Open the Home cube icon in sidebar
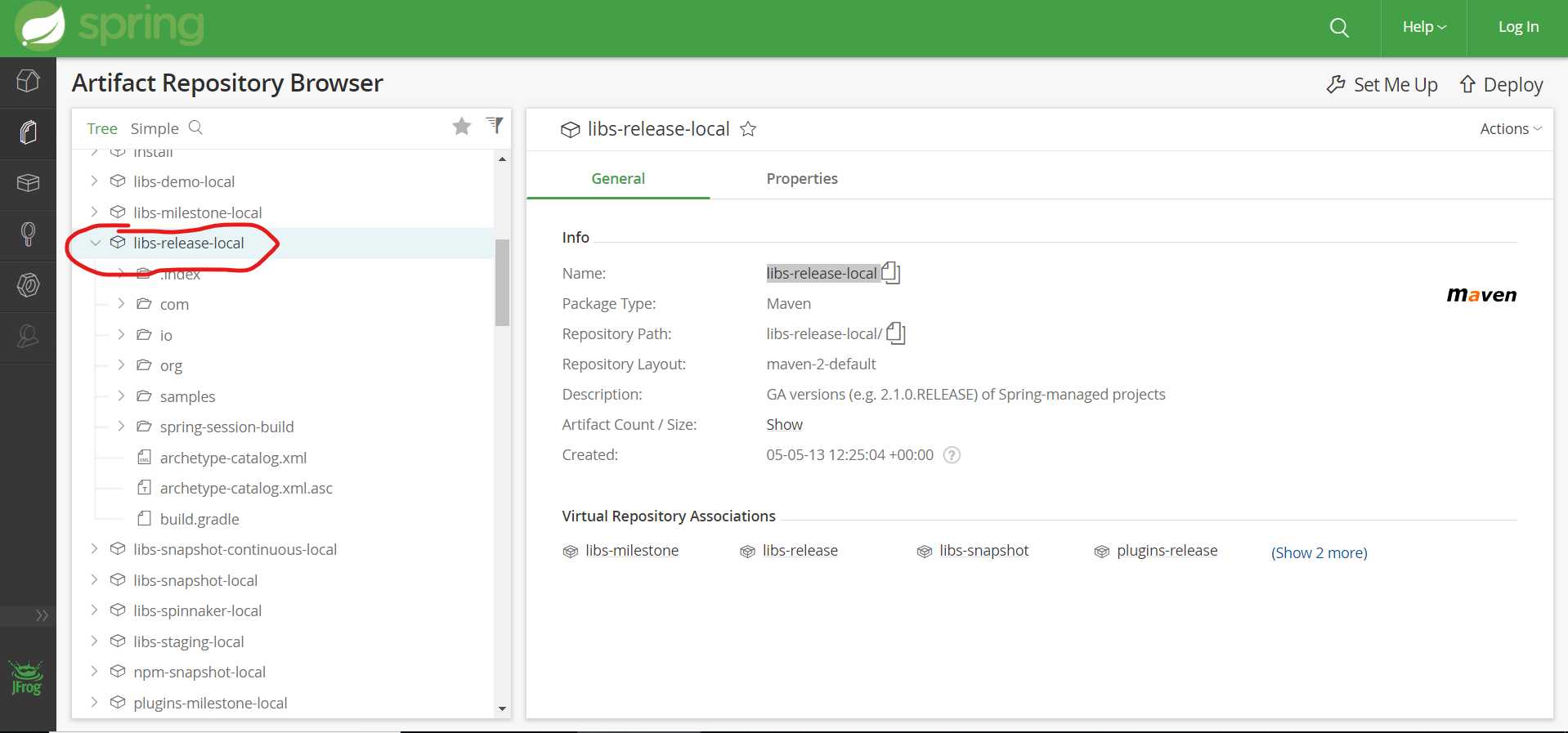1568x733 pixels. 28,81
